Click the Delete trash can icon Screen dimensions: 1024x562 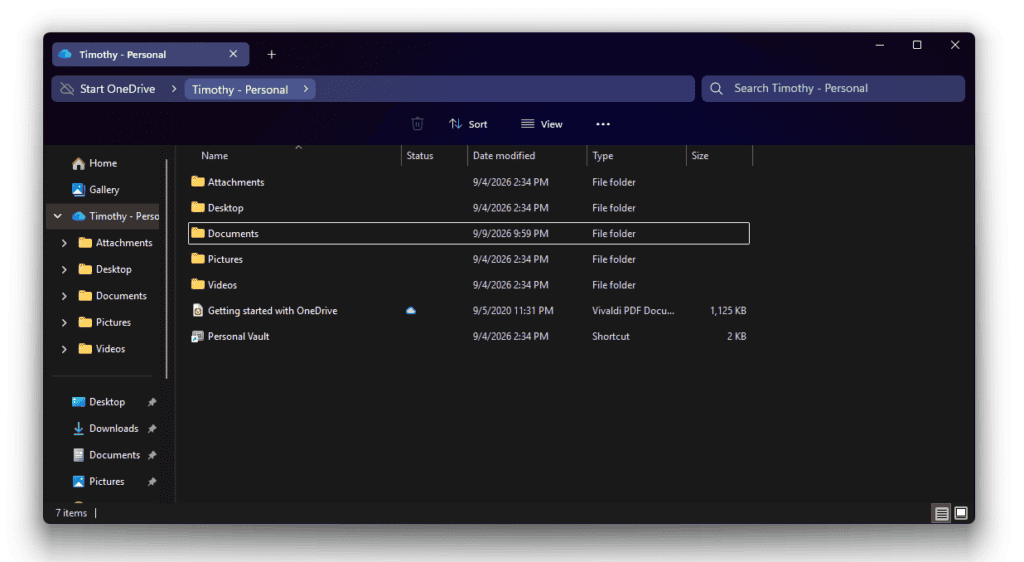point(417,123)
